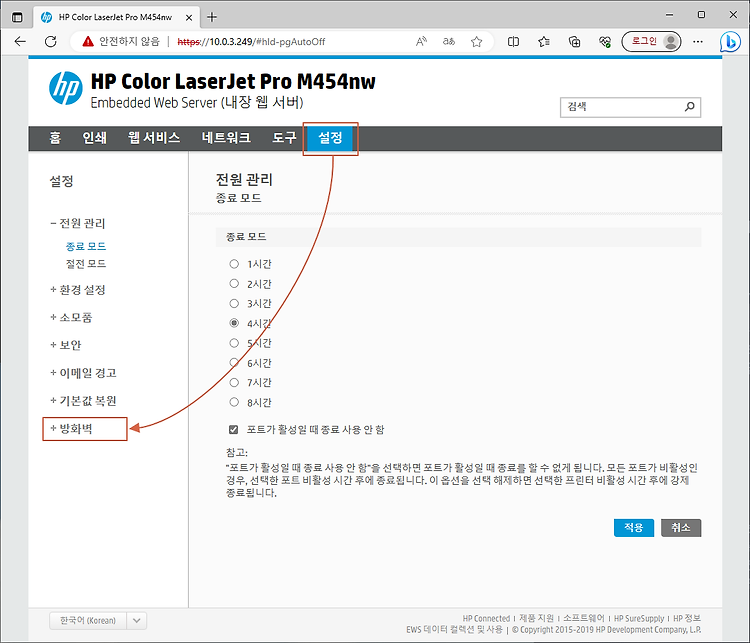Open Bing Copilot sidebar icon
Viewport: 750px width, 643px height.
click(730, 42)
